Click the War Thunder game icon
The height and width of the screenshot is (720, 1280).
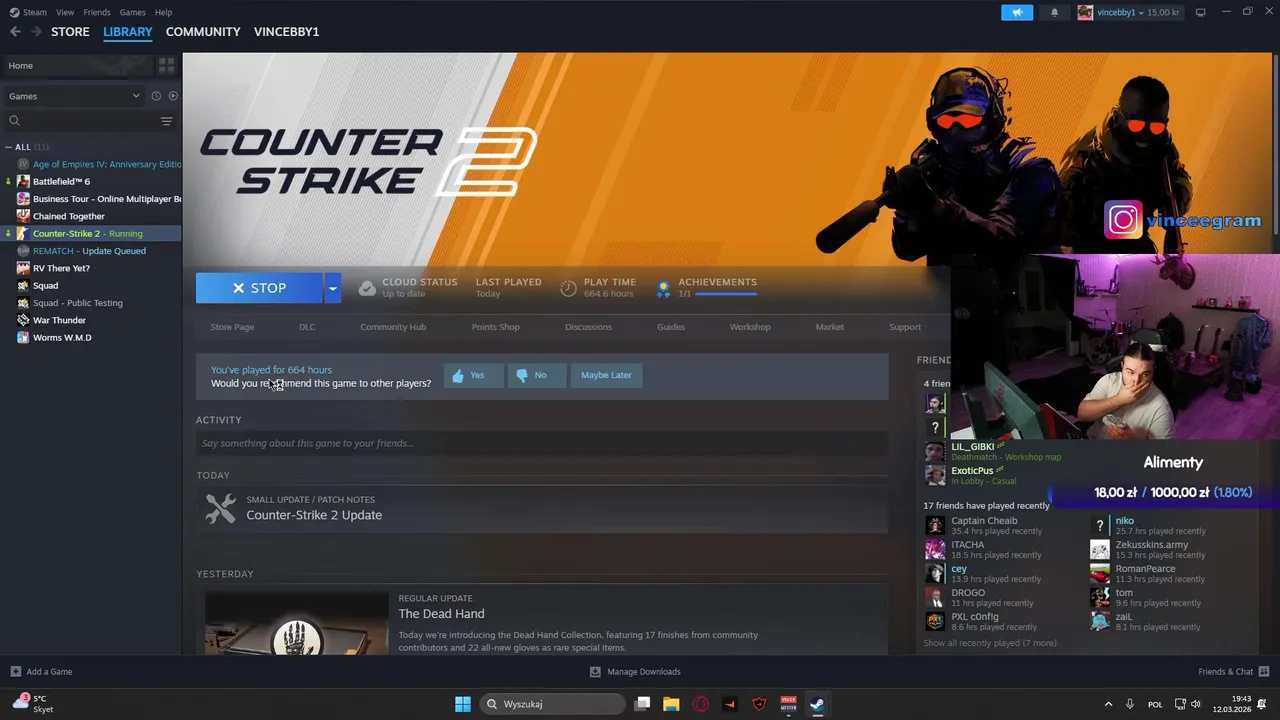23,320
